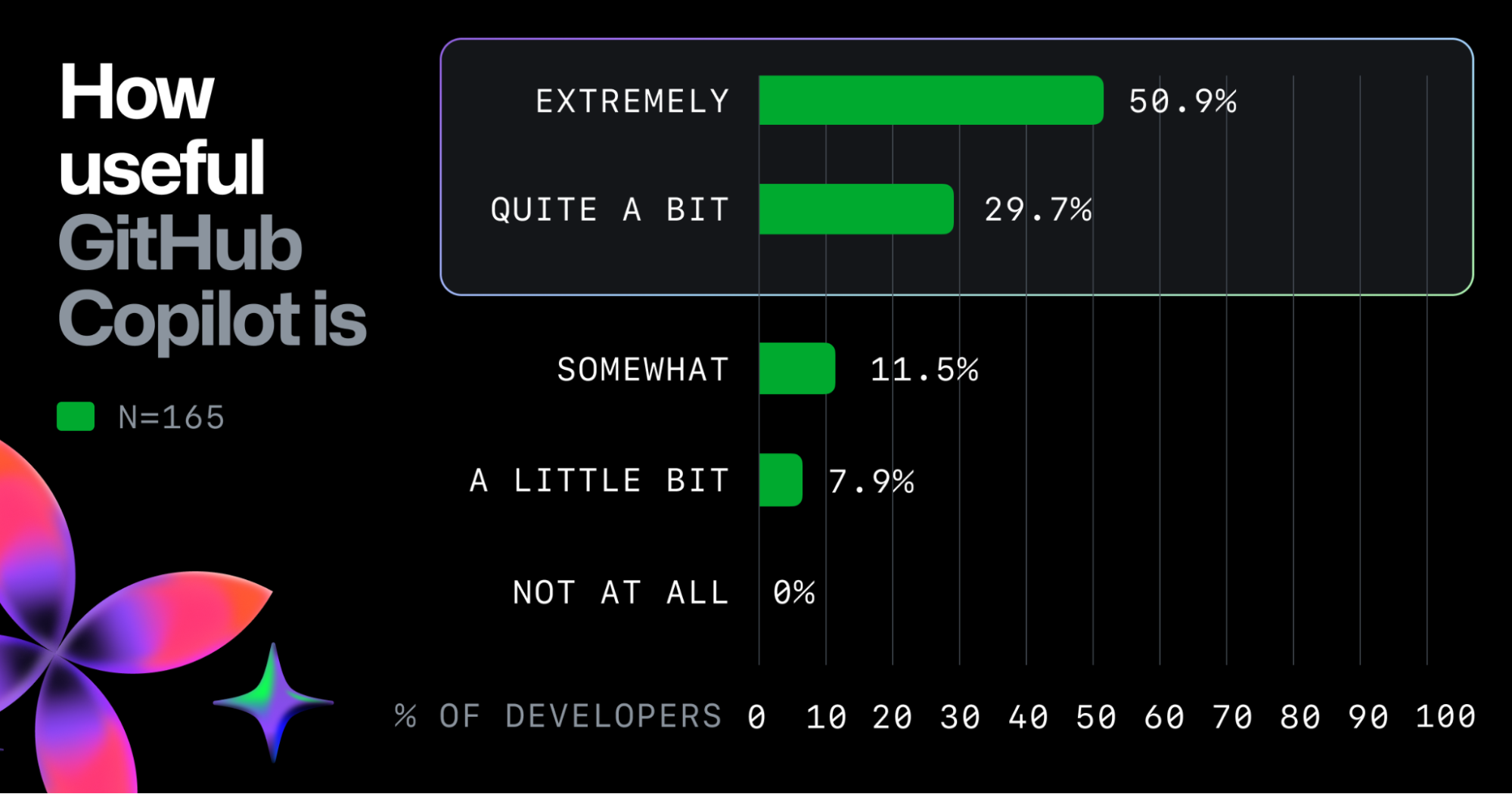Viewport: 1512px width, 794px height.
Task: Click the 29.7% value label
Action: (x=1038, y=210)
